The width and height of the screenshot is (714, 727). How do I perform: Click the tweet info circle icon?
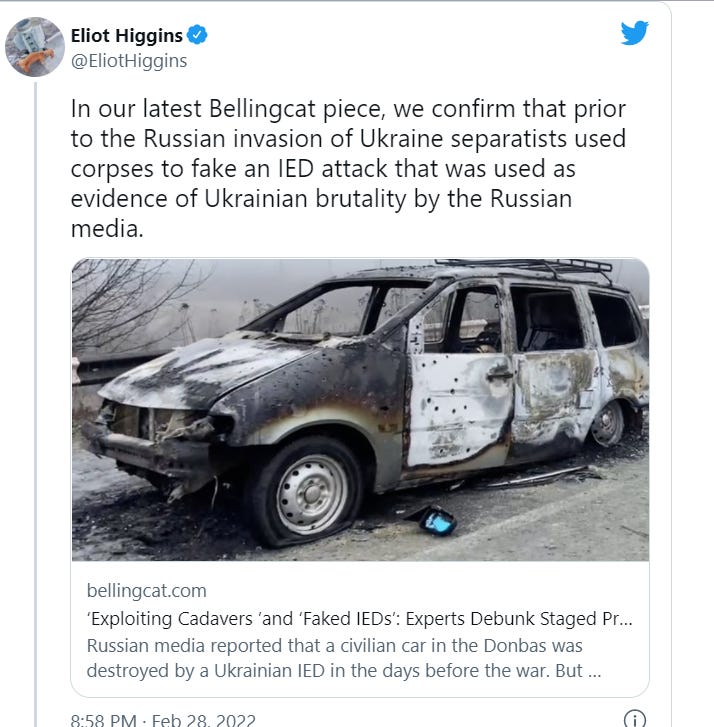click(634, 718)
